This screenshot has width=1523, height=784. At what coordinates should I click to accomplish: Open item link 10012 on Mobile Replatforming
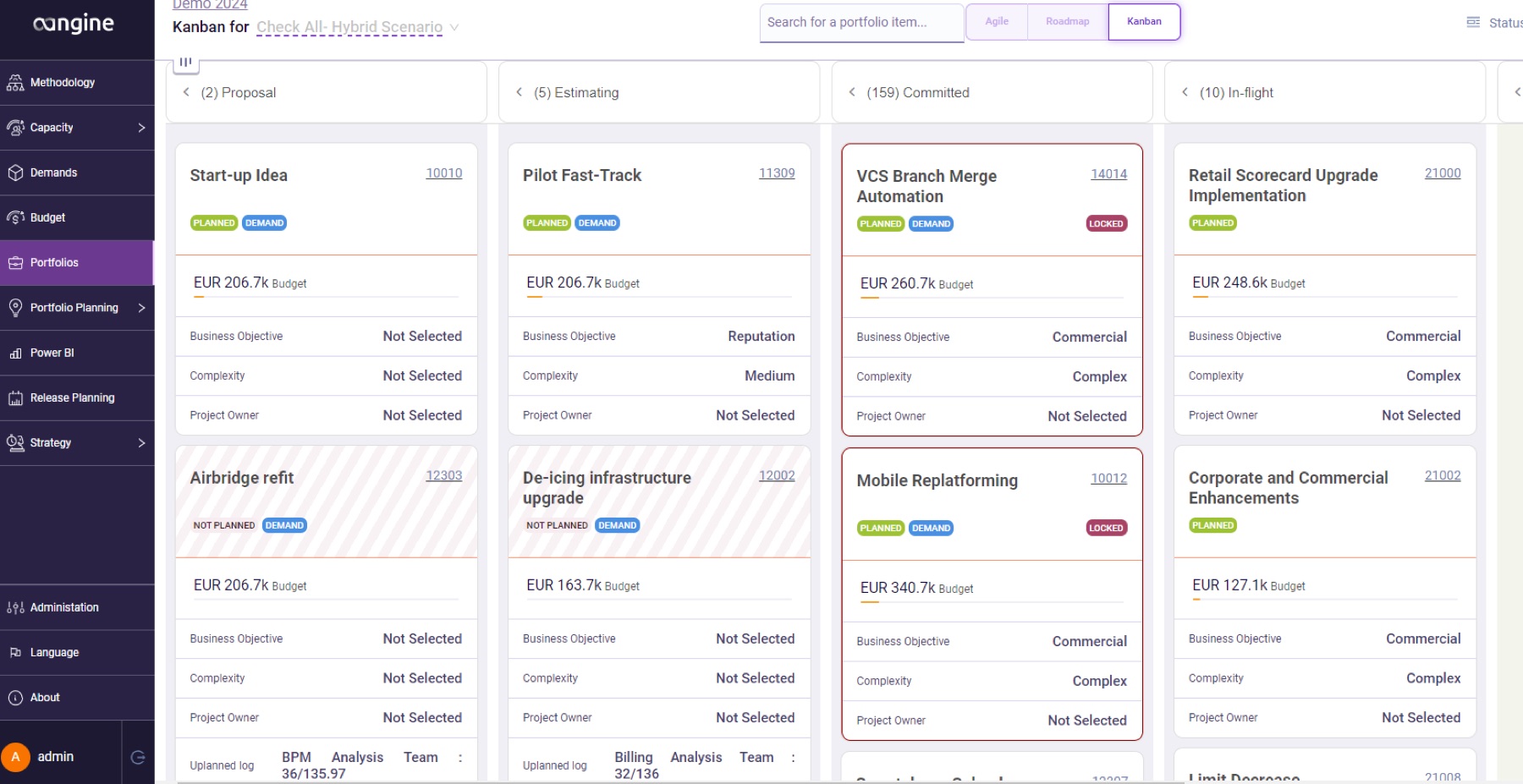pos(1108,478)
